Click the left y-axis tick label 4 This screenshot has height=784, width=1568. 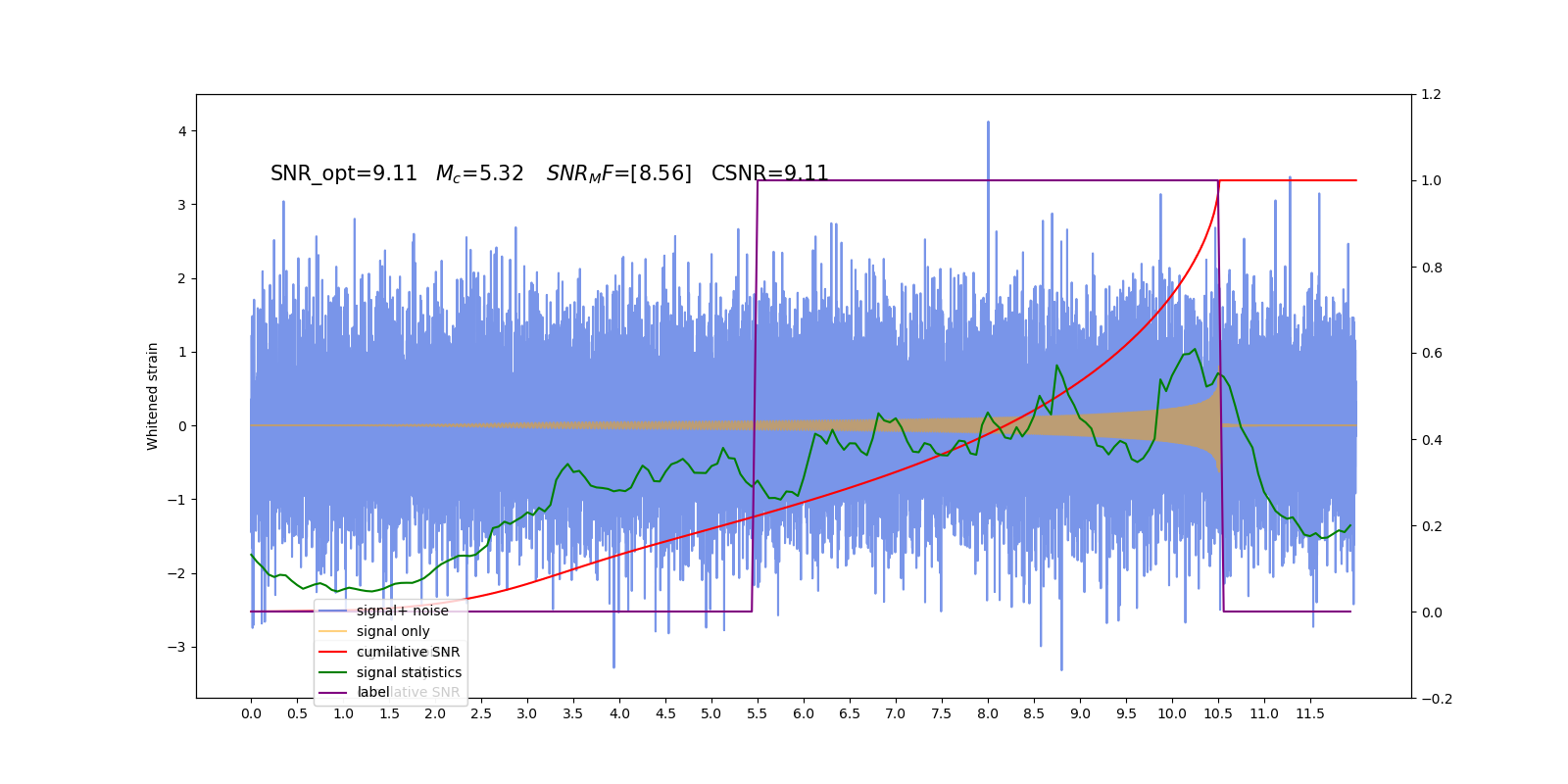[182, 131]
